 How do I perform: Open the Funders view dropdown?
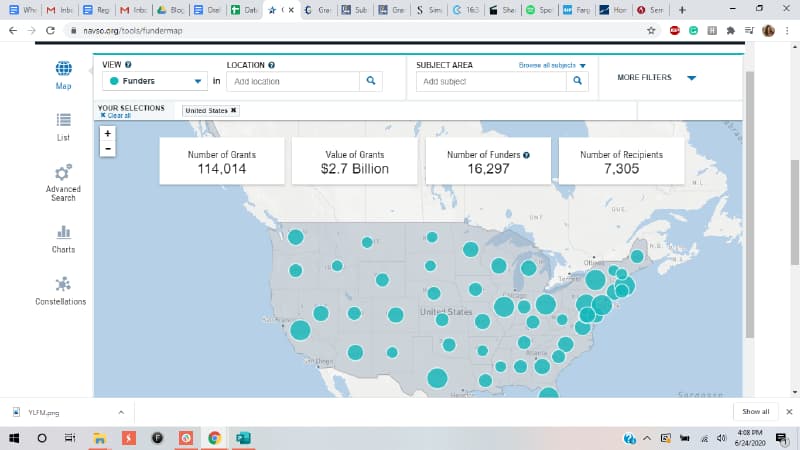[x=155, y=81]
